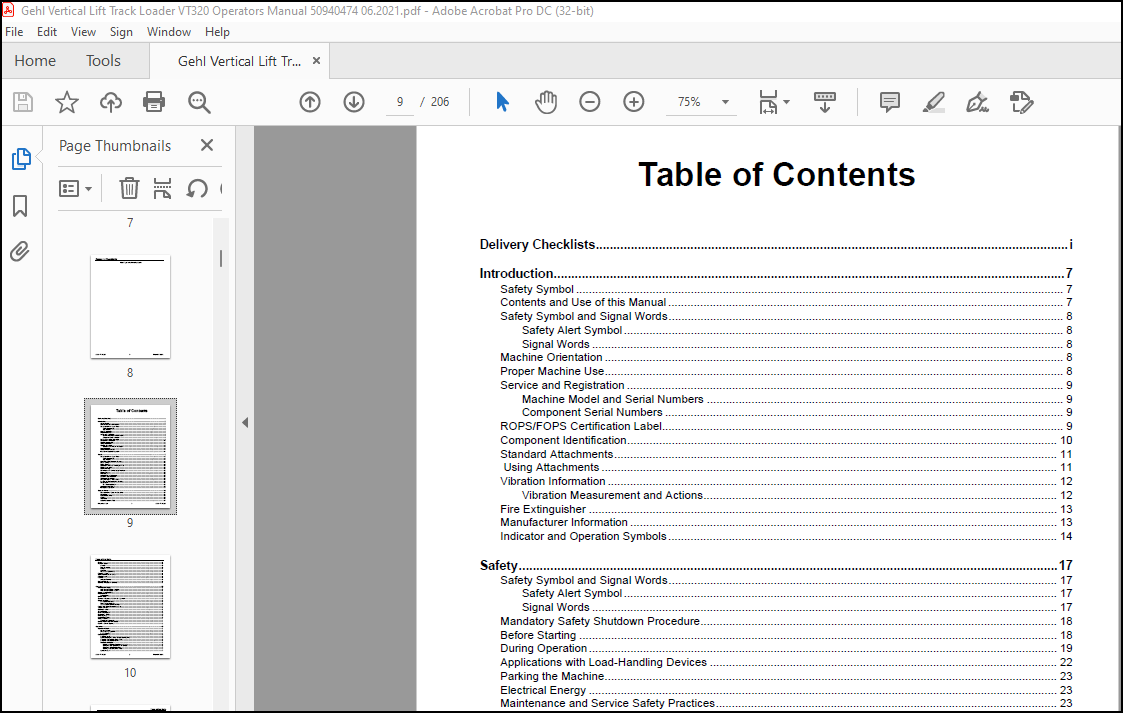The width and height of the screenshot is (1123, 713).
Task: Click the upload to cloud icon
Action: [110, 102]
